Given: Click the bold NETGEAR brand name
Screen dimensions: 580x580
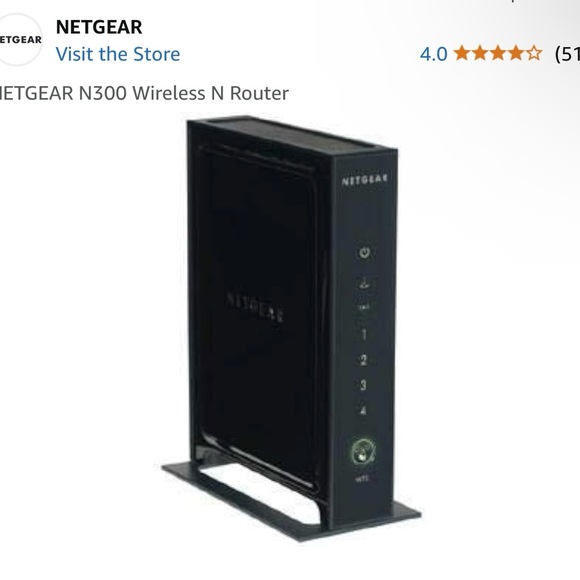Looking at the screenshot, I should coord(99,27).
